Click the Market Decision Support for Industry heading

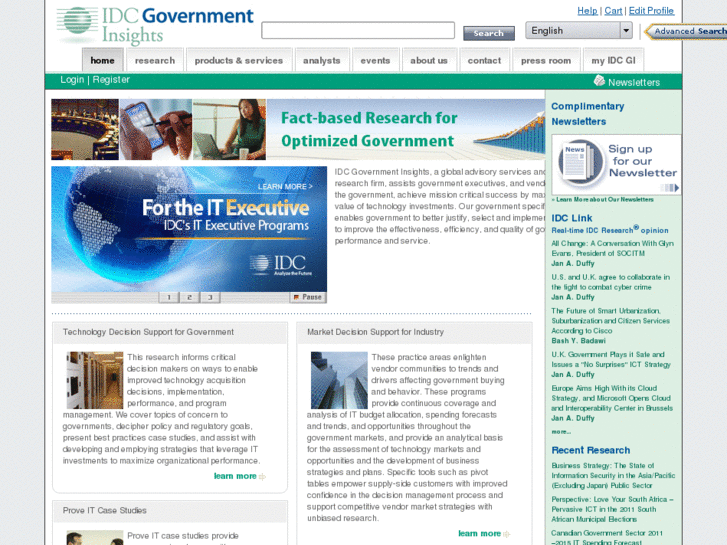click(376, 332)
